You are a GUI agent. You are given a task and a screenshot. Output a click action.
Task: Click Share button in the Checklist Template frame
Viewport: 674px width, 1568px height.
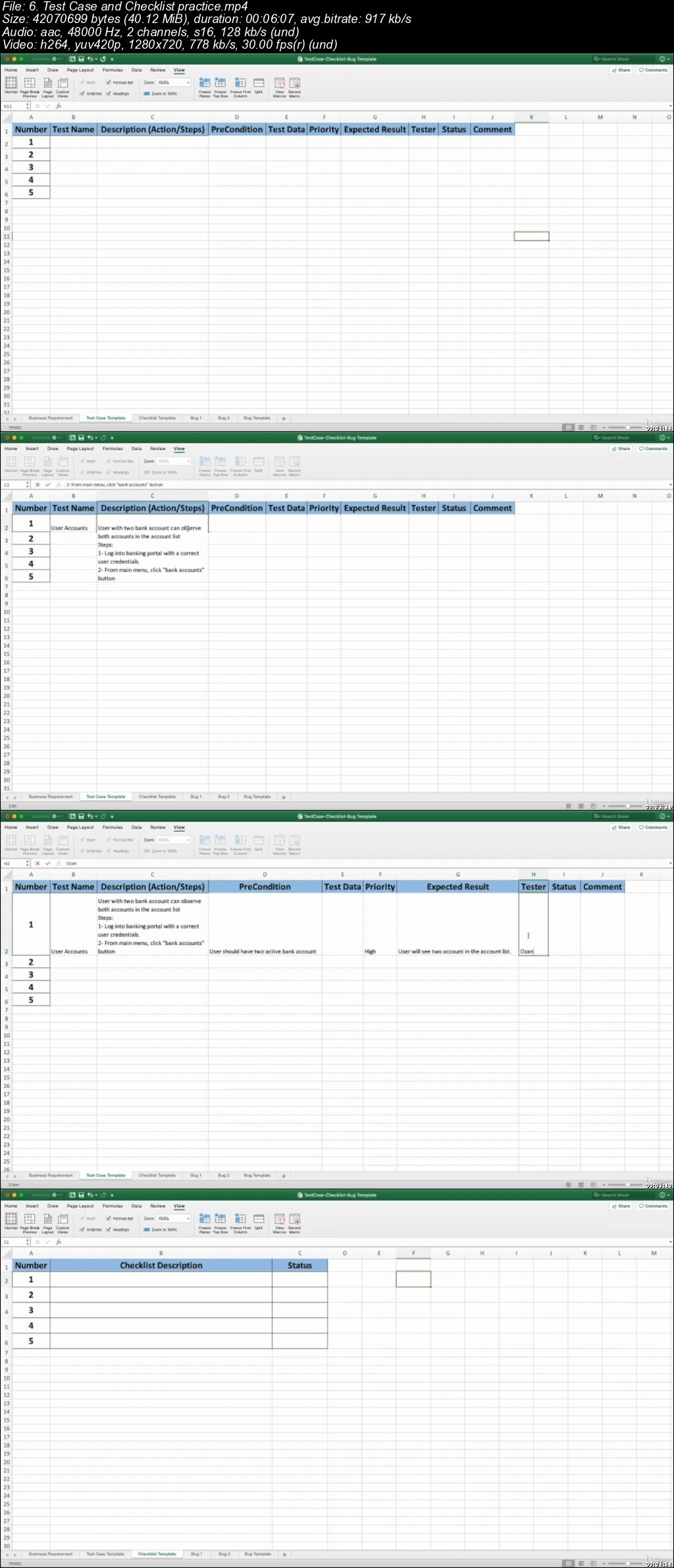pos(621,1206)
